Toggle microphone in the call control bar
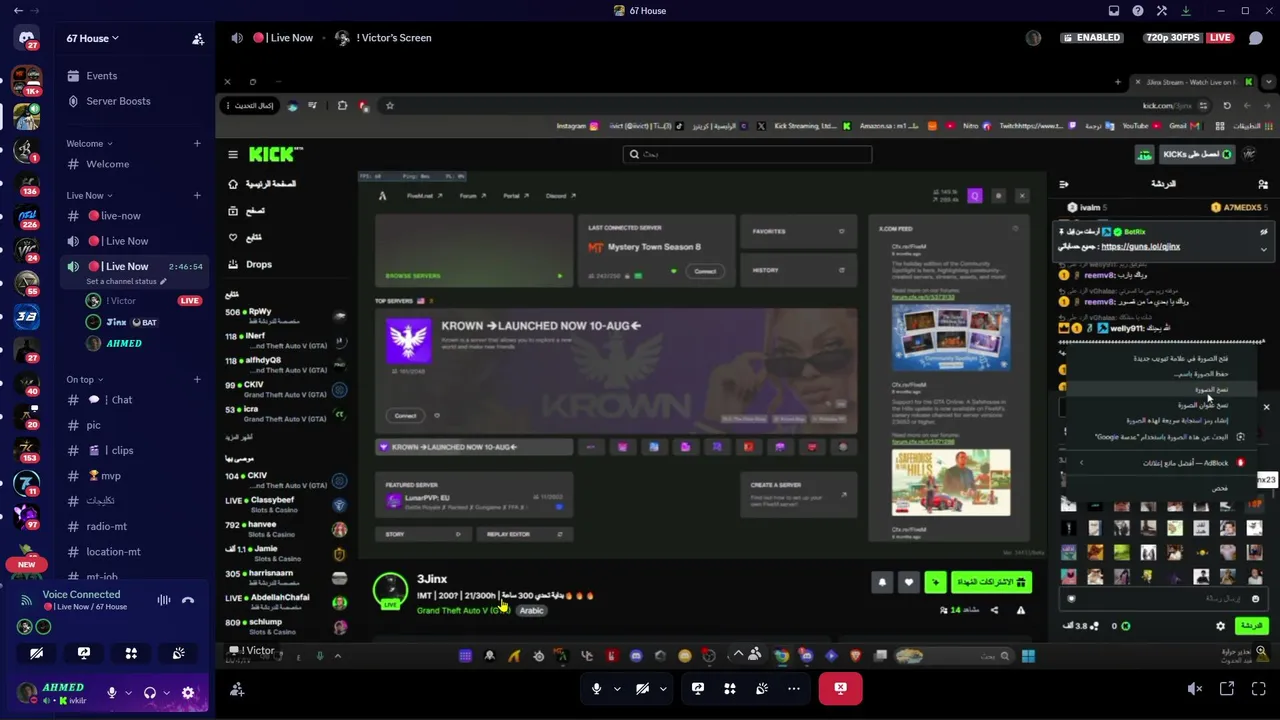Screen dimensions: 1280x720 tap(597, 688)
